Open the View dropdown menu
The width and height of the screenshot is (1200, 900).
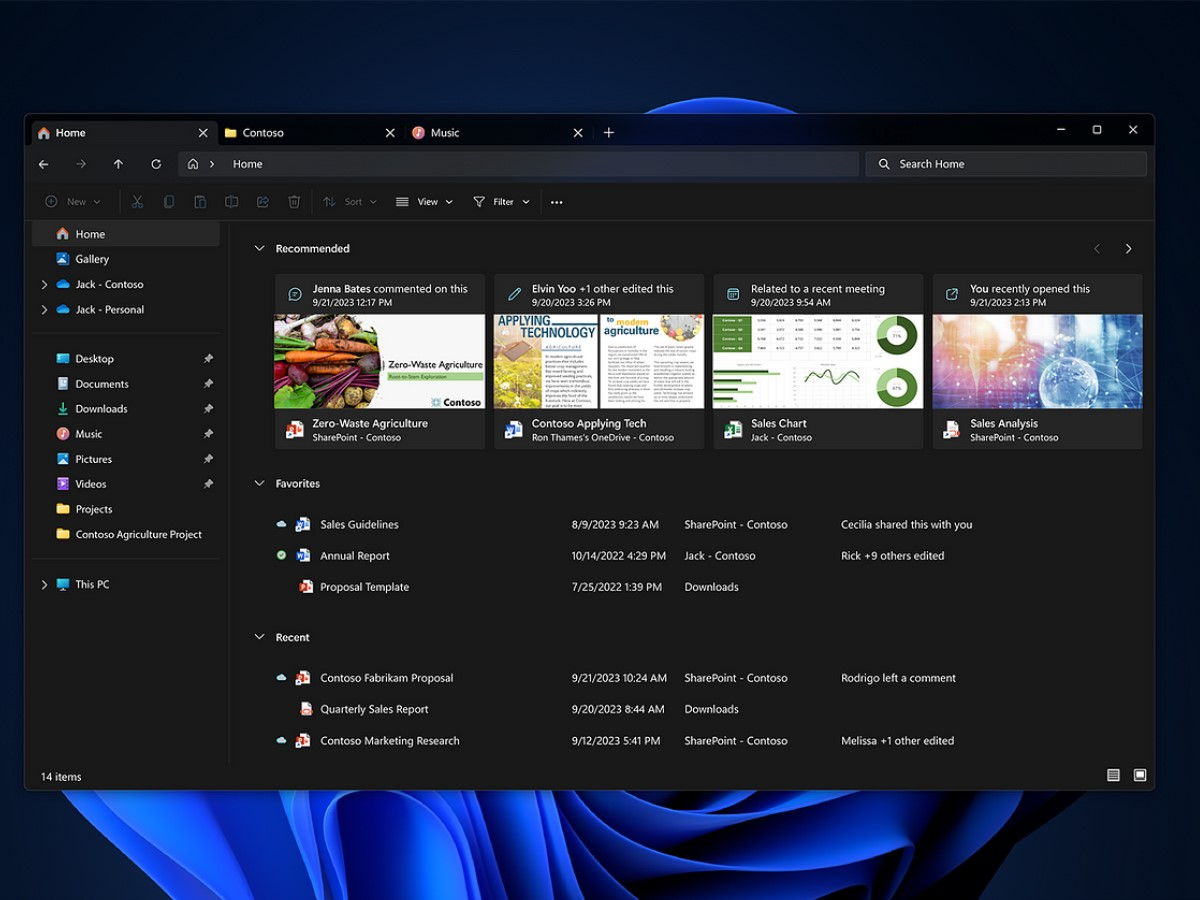[425, 202]
